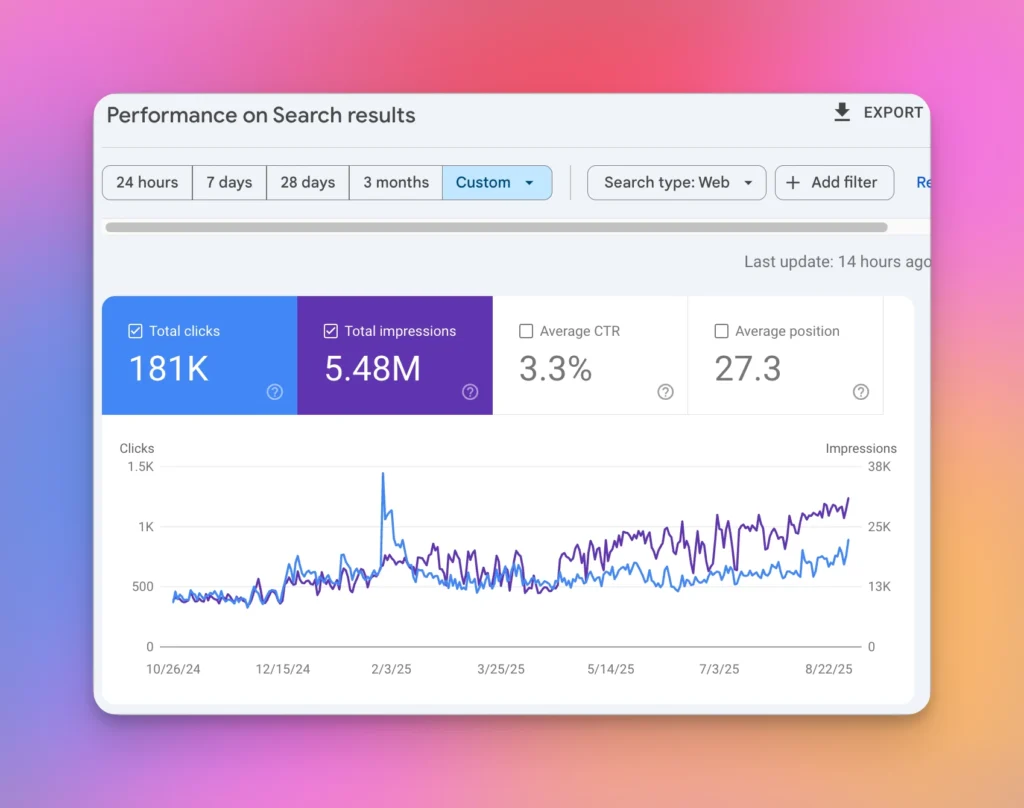Viewport: 1024px width, 808px height.
Task: Open the Custom date range dropdown
Action: pyautogui.click(x=497, y=182)
